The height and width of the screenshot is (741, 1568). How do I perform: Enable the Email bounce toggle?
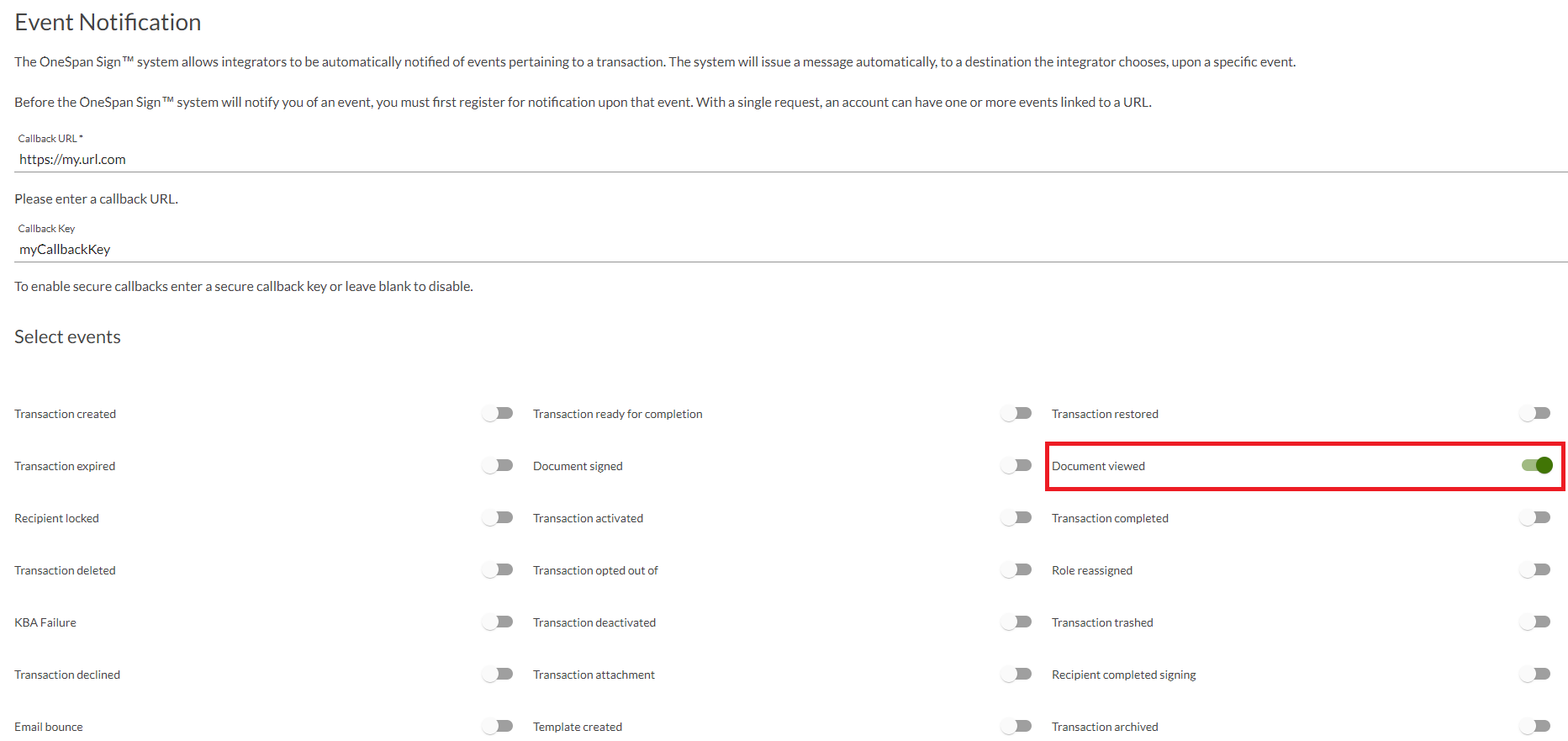coord(498,726)
